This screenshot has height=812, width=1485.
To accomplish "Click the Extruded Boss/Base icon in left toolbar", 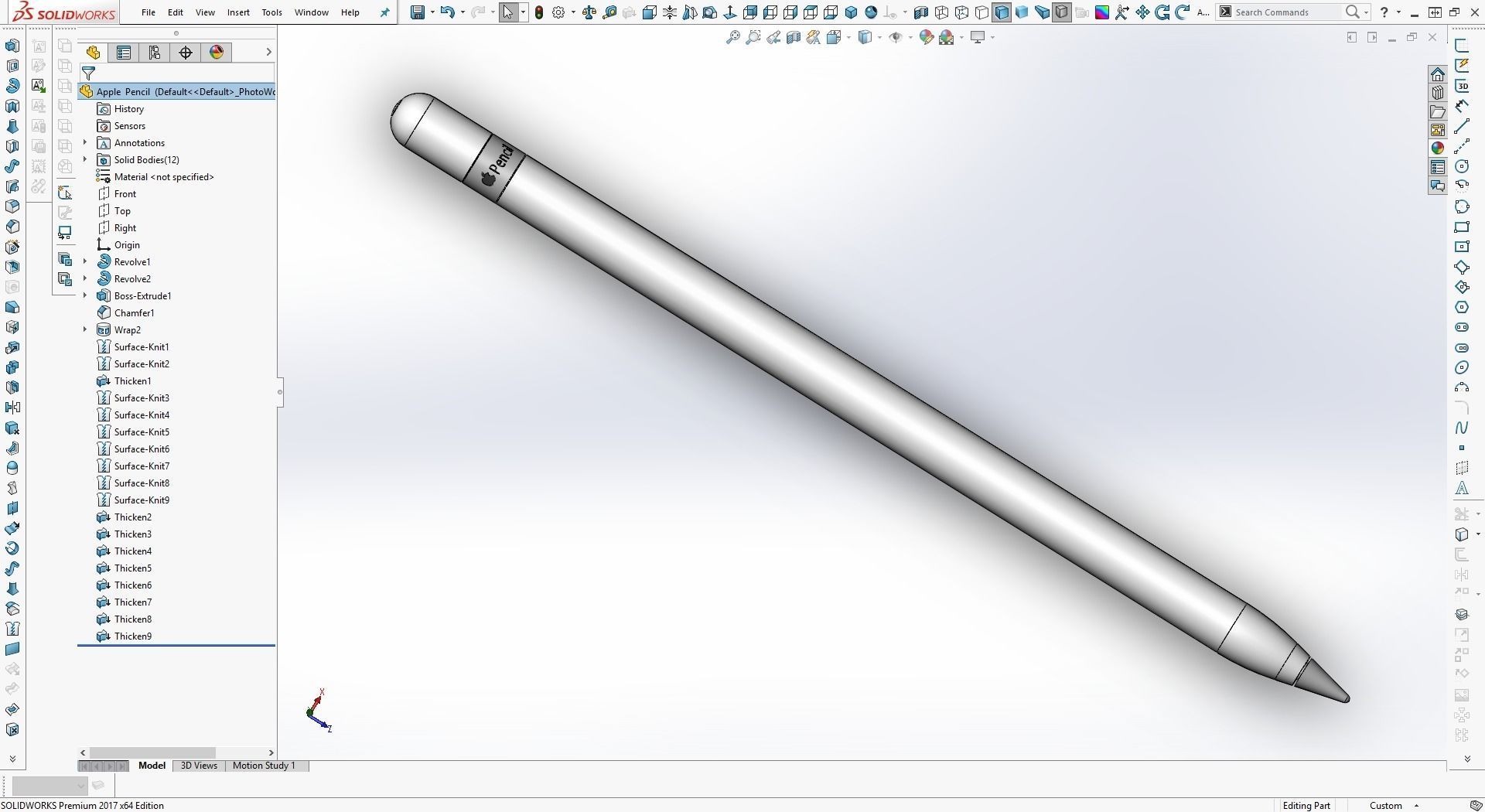I will [12, 46].
